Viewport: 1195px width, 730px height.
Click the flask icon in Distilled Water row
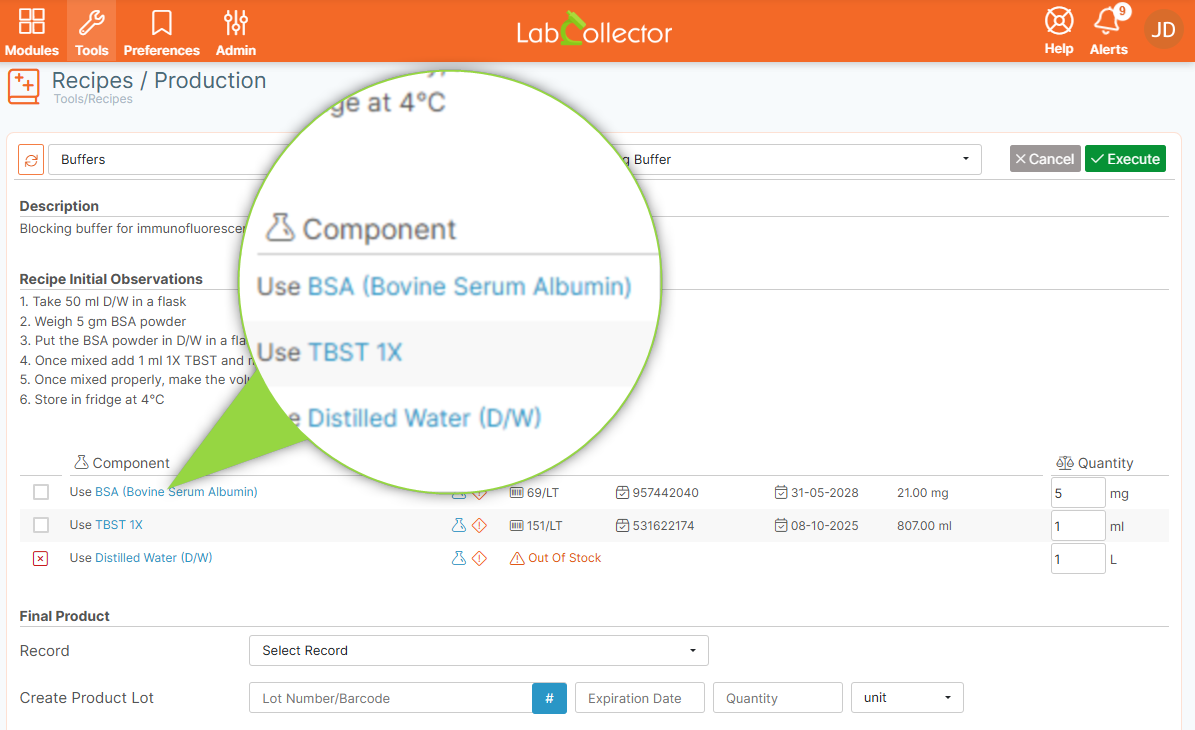point(459,558)
